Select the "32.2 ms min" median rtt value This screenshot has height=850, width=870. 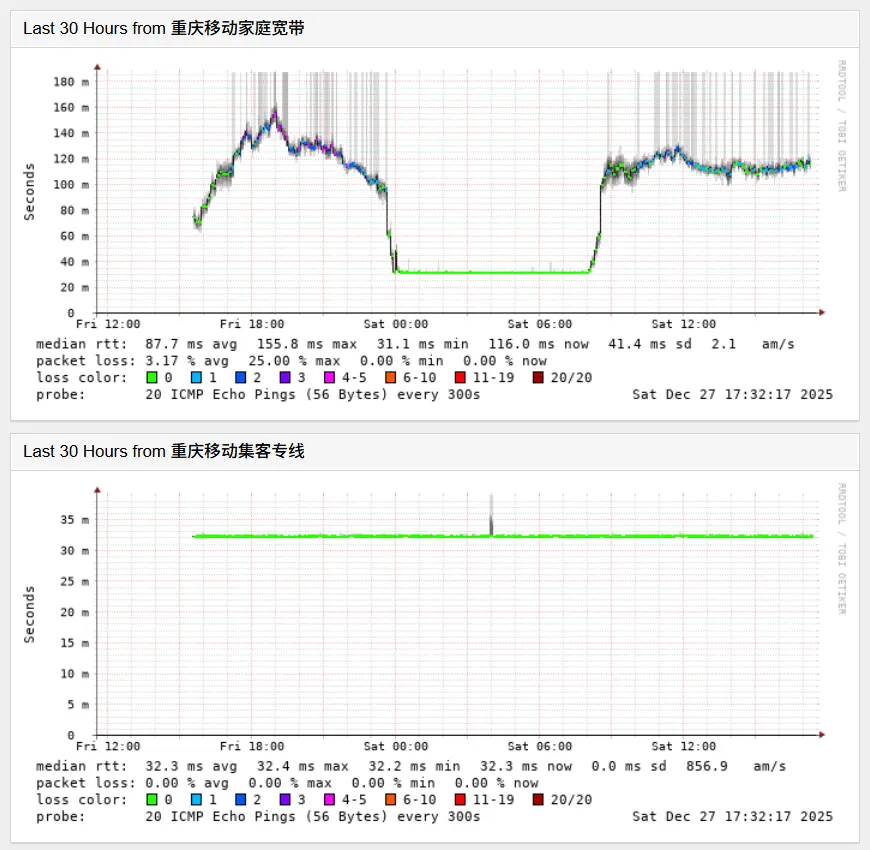[414, 767]
